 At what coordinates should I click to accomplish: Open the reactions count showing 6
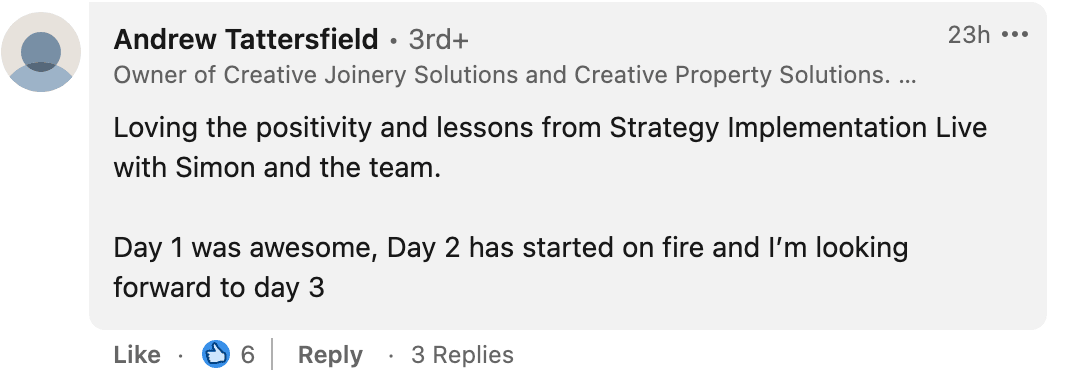pyautogui.click(x=247, y=355)
